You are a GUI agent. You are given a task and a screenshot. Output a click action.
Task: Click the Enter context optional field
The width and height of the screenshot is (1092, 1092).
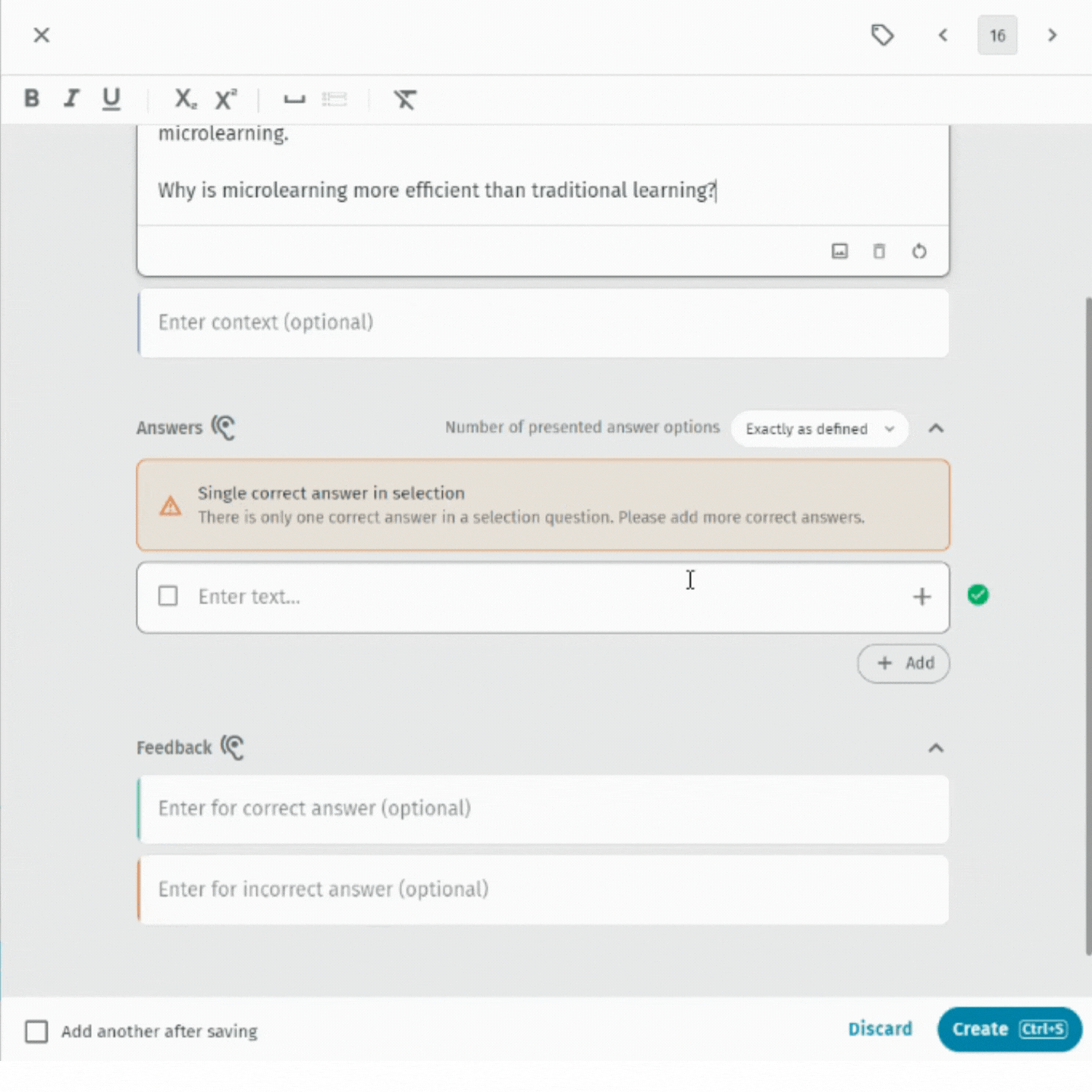click(x=543, y=322)
